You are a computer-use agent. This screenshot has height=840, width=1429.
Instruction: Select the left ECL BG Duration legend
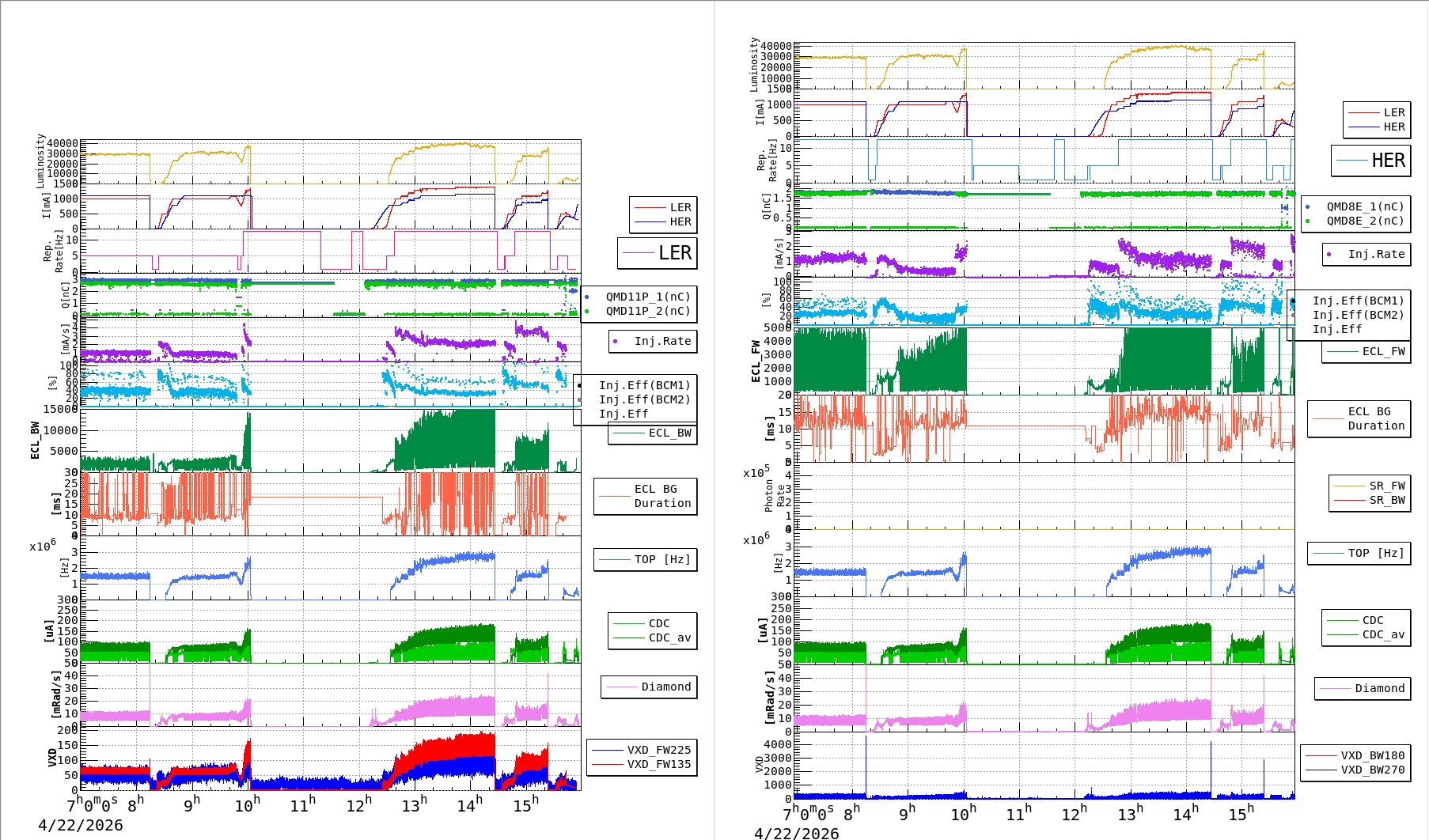646,496
